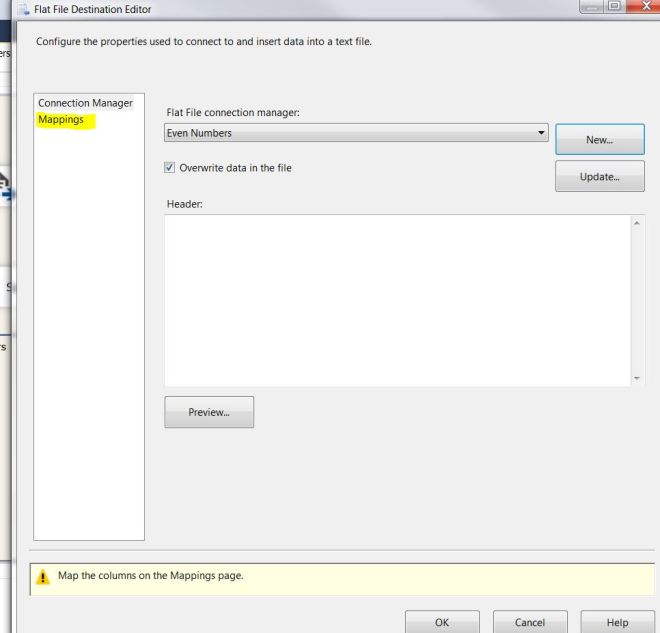Expand the Flat File connection manager dropdown arrow
Screen dimensions: 660x633
(x=542, y=133)
